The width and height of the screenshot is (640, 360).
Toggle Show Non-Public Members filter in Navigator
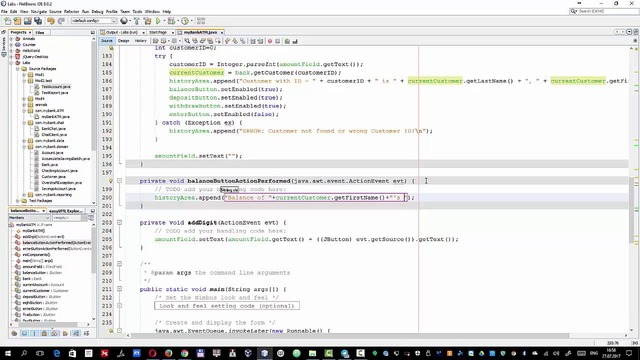pyautogui.click(x=44, y=333)
